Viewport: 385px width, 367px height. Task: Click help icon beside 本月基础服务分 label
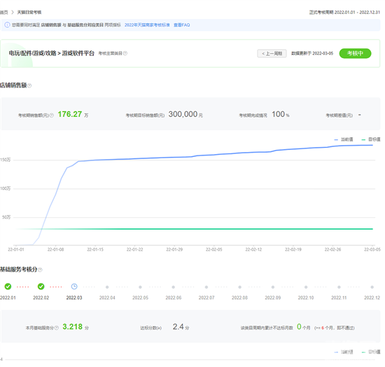pos(57,328)
